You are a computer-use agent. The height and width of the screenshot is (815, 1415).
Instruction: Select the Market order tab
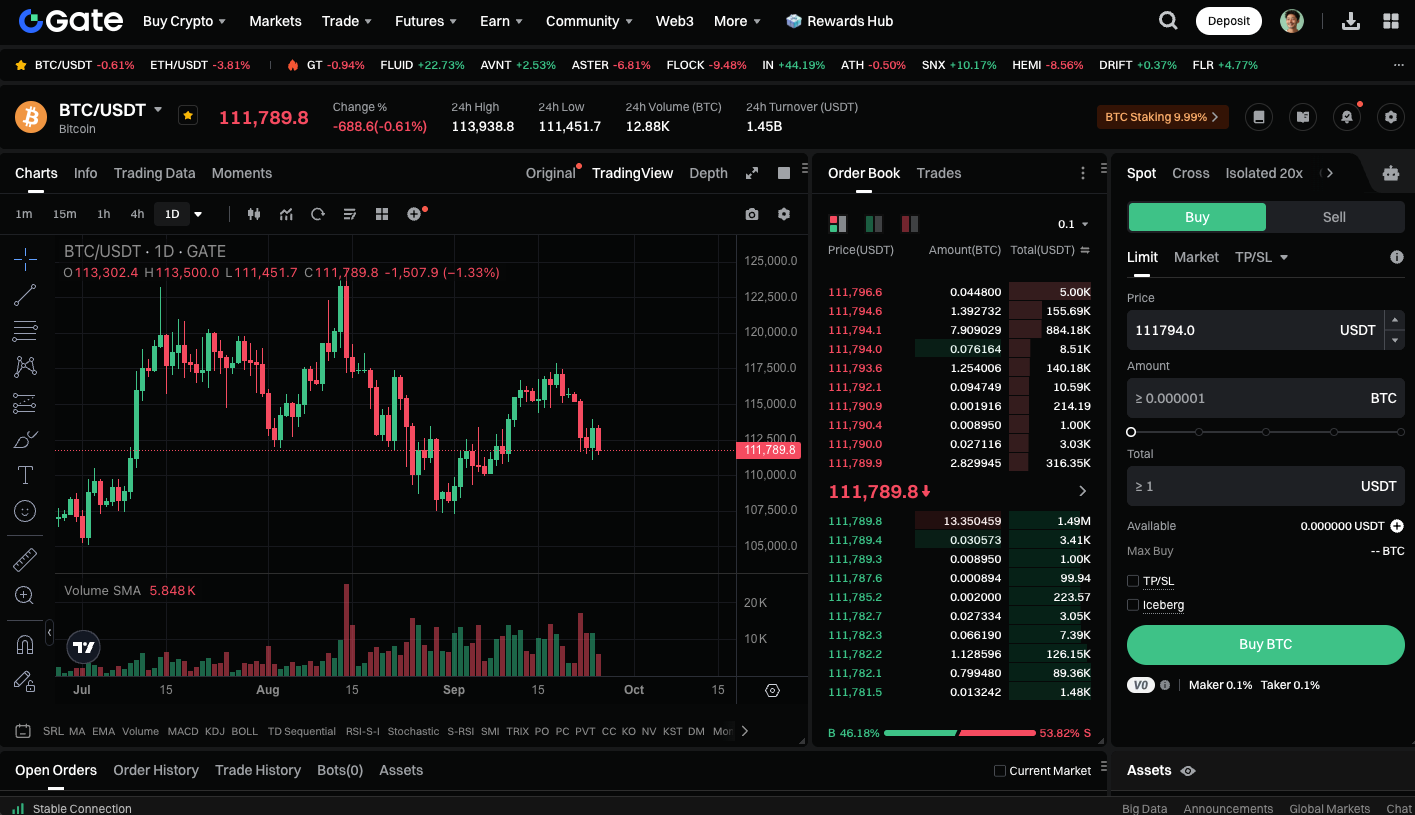[x=1196, y=257]
